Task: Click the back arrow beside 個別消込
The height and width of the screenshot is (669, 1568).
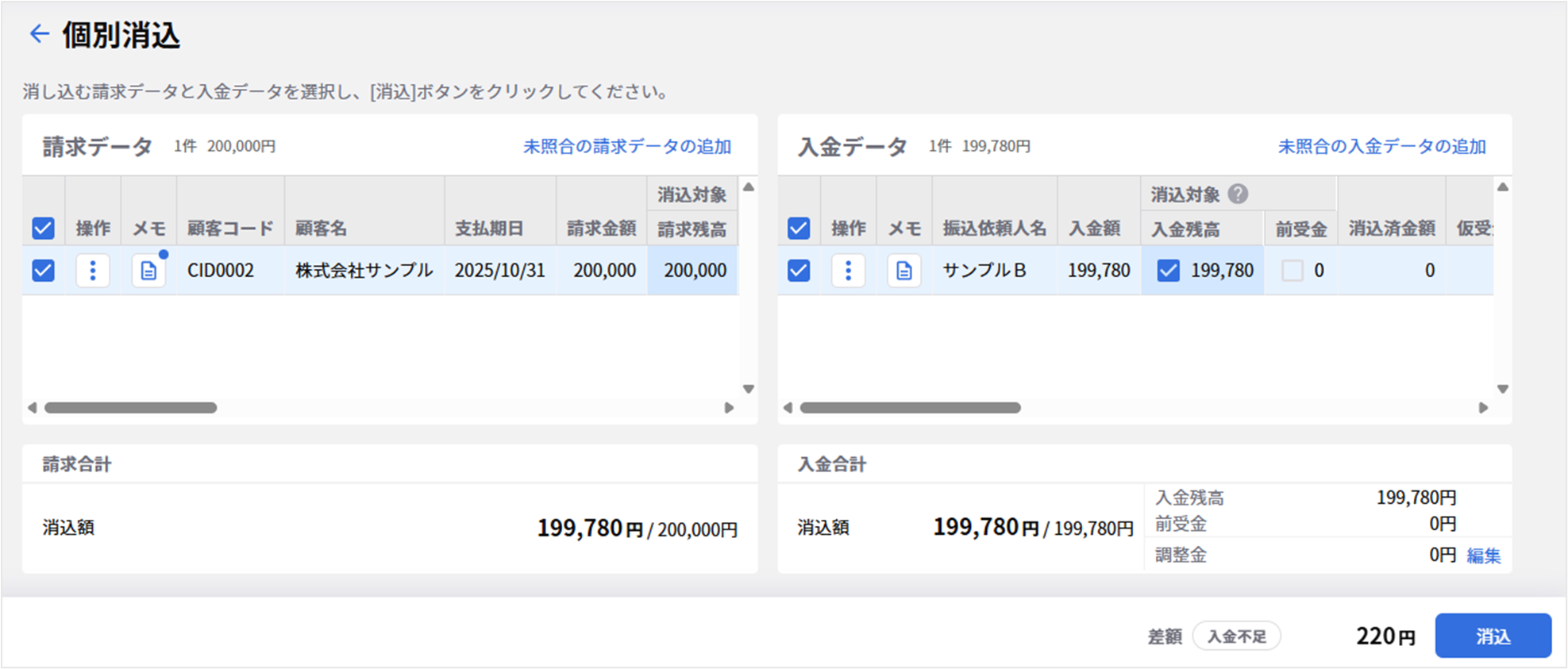Action: (39, 33)
